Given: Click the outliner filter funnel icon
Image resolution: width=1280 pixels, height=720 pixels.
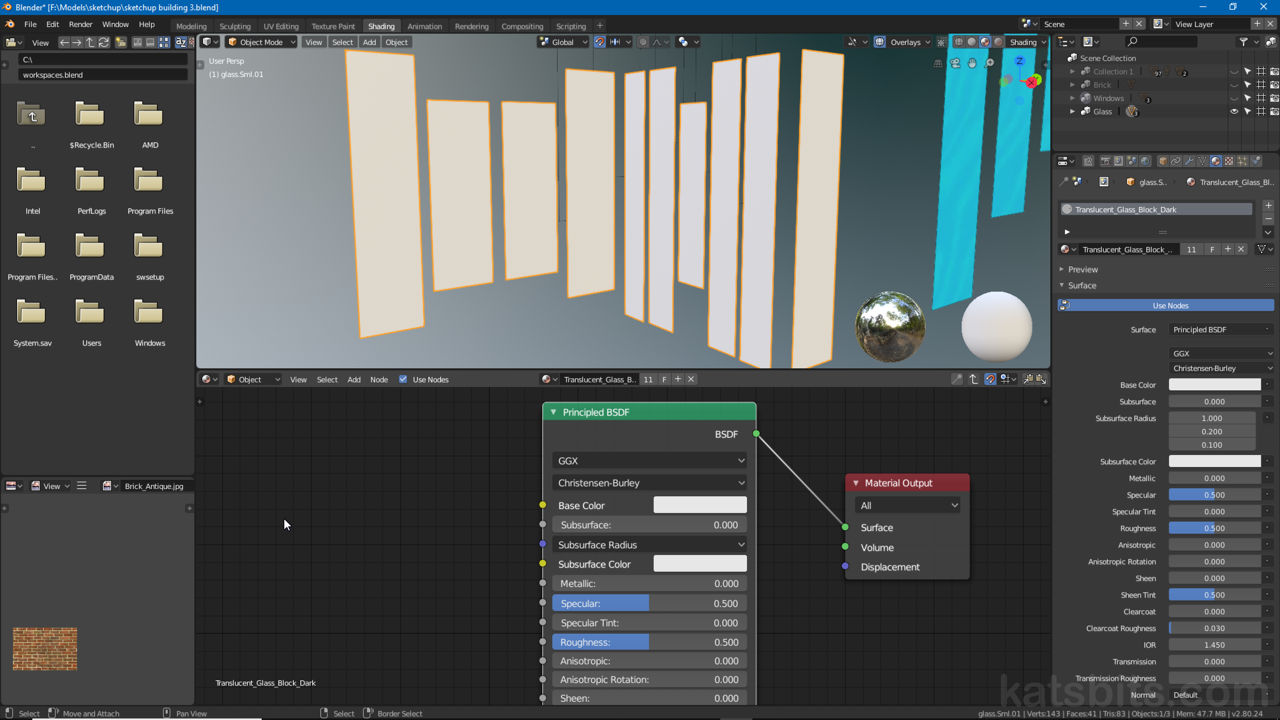Looking at the screenshot, I should [1243, 42].
